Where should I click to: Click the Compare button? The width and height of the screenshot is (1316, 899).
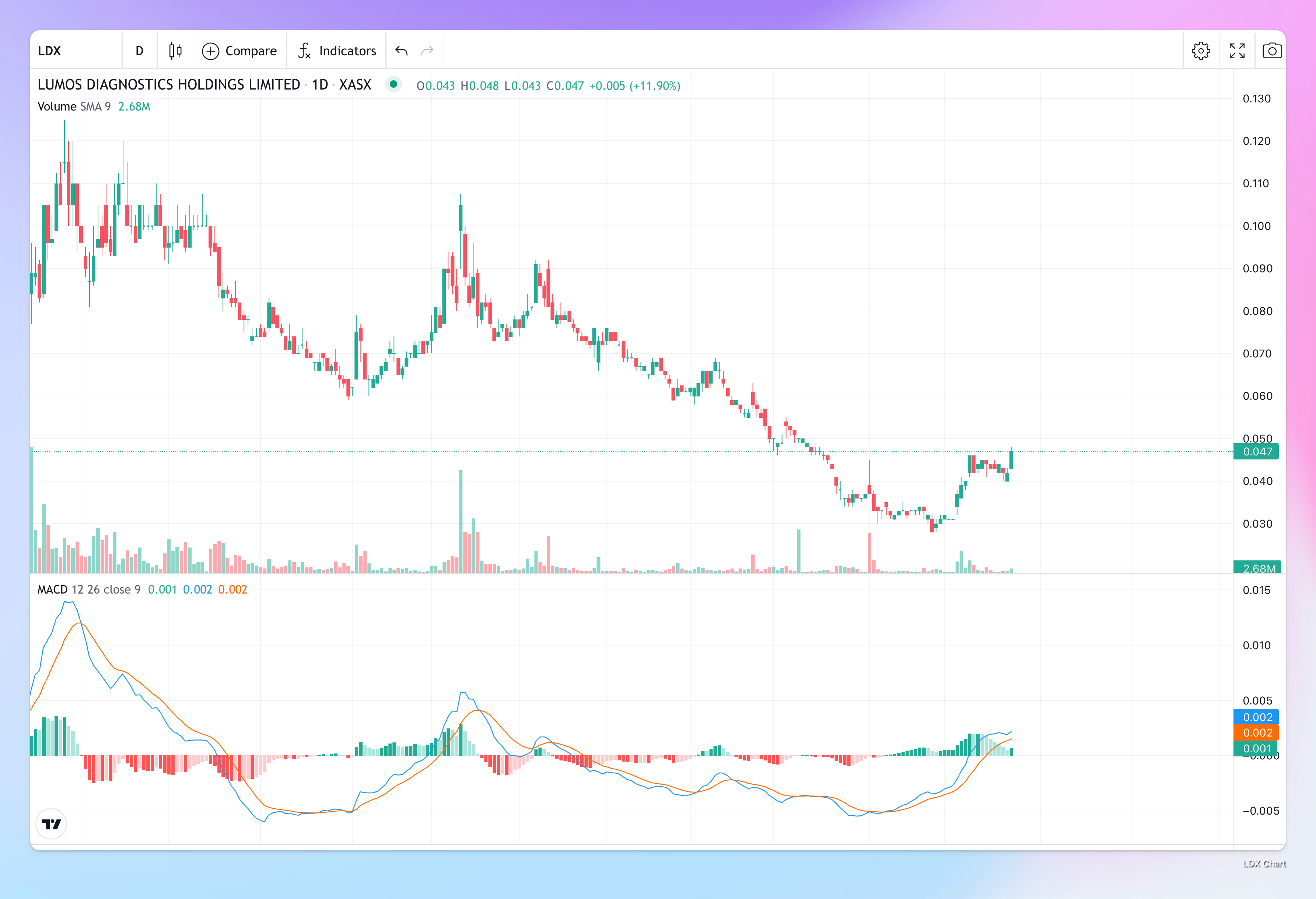tap(239, 51)
